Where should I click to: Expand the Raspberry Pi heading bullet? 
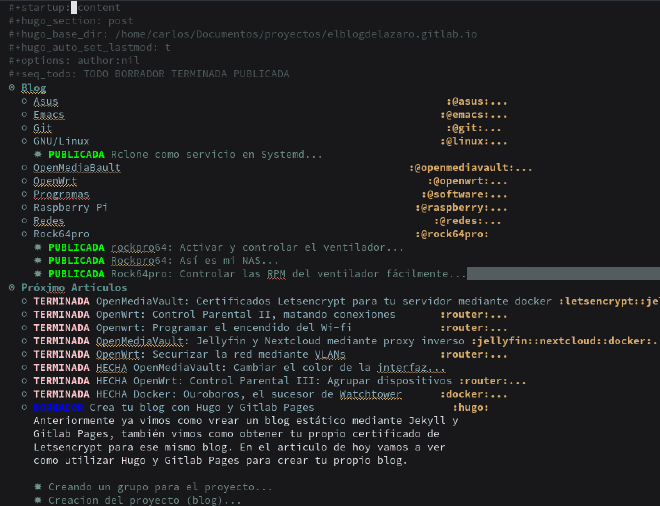tap(24, 208)
